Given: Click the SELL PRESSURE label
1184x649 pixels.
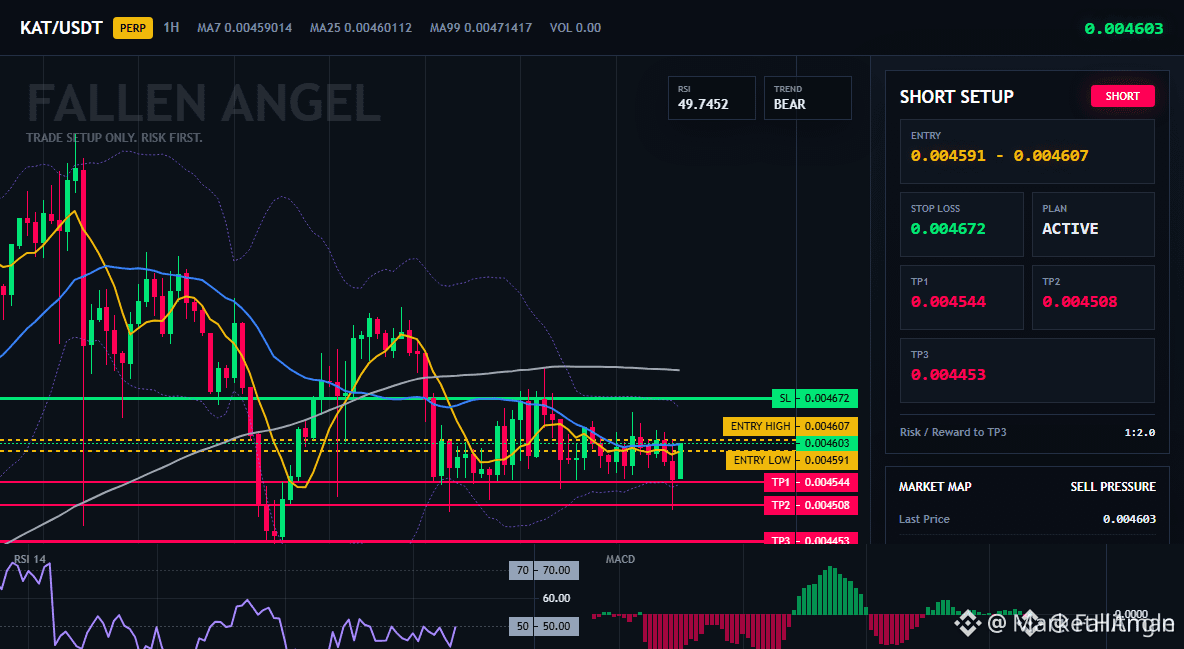Looking at the screenshot, I should point(1112,487).
